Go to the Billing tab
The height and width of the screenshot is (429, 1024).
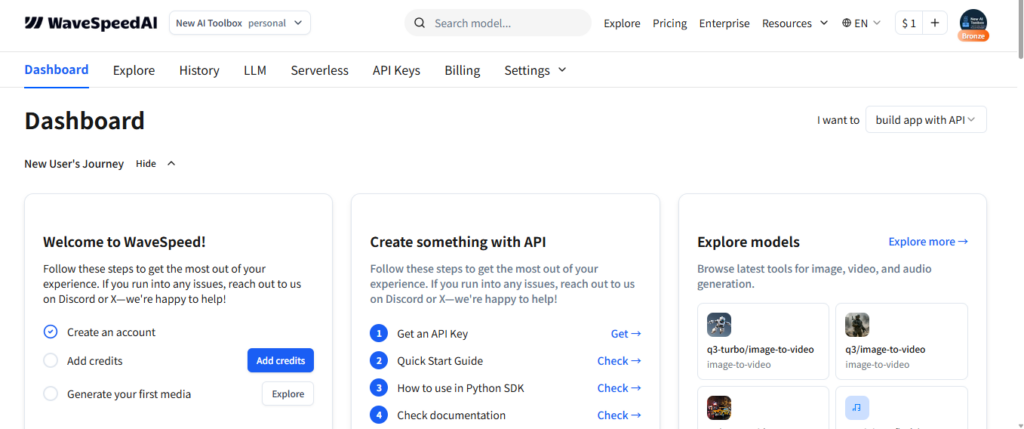pos(462,70)
